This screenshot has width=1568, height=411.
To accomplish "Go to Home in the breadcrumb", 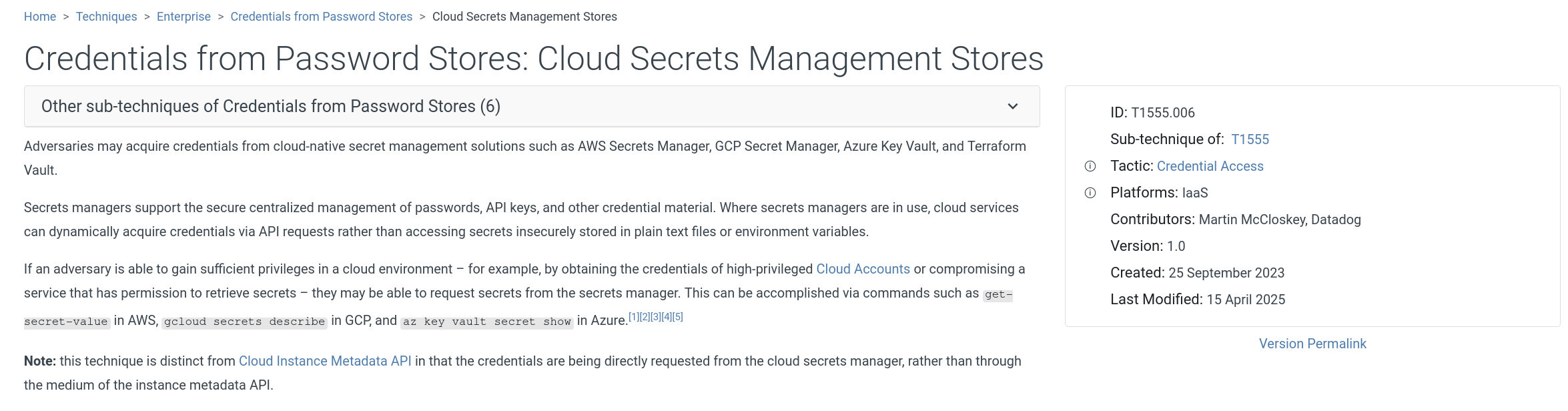I will [40, 17].
